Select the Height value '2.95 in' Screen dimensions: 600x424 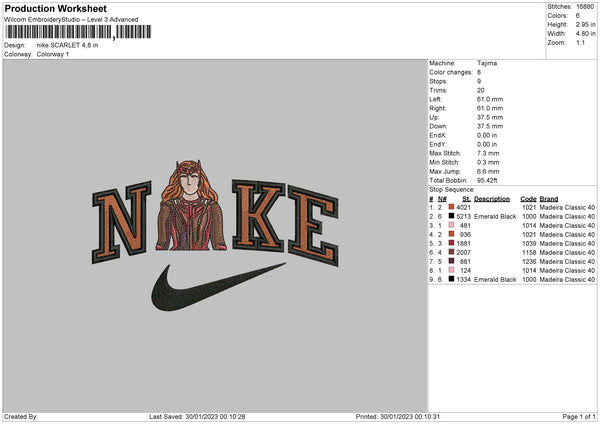click(585, 24)
